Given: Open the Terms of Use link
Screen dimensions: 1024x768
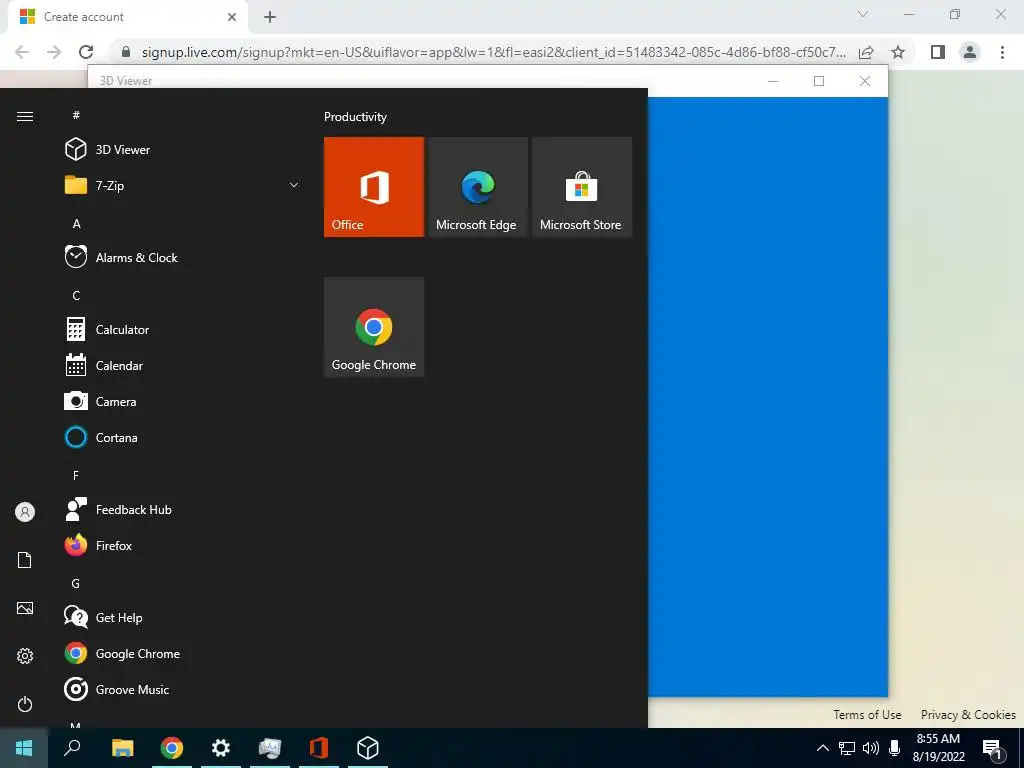Looking at the screenshot, I should point(867,714).
